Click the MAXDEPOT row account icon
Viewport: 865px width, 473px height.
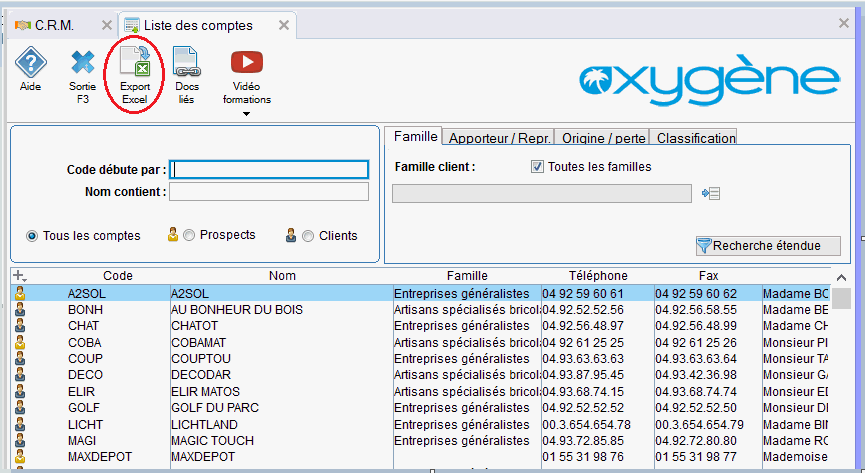point(20,456)
